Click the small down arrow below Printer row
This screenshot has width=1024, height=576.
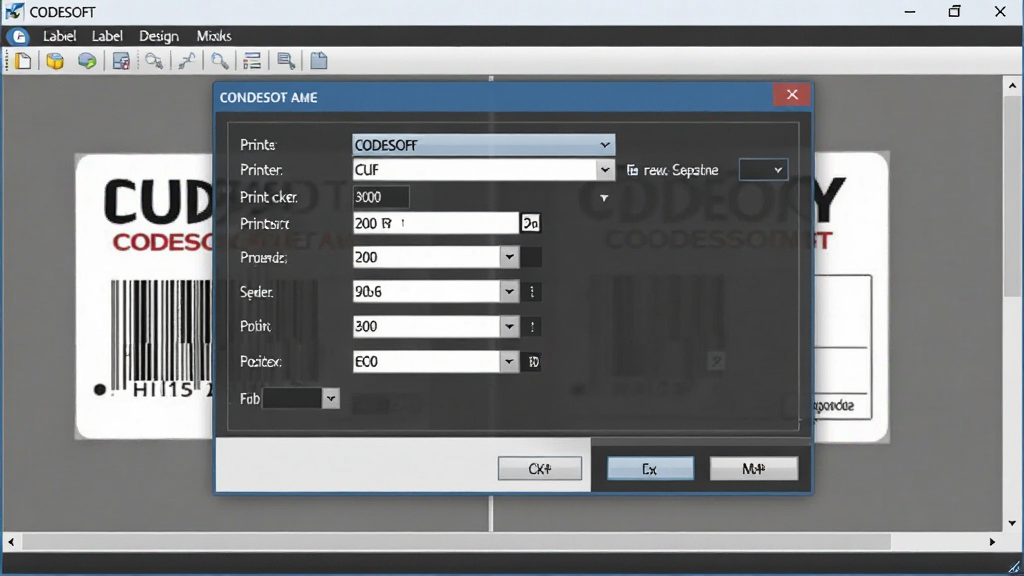pos(604,198)
